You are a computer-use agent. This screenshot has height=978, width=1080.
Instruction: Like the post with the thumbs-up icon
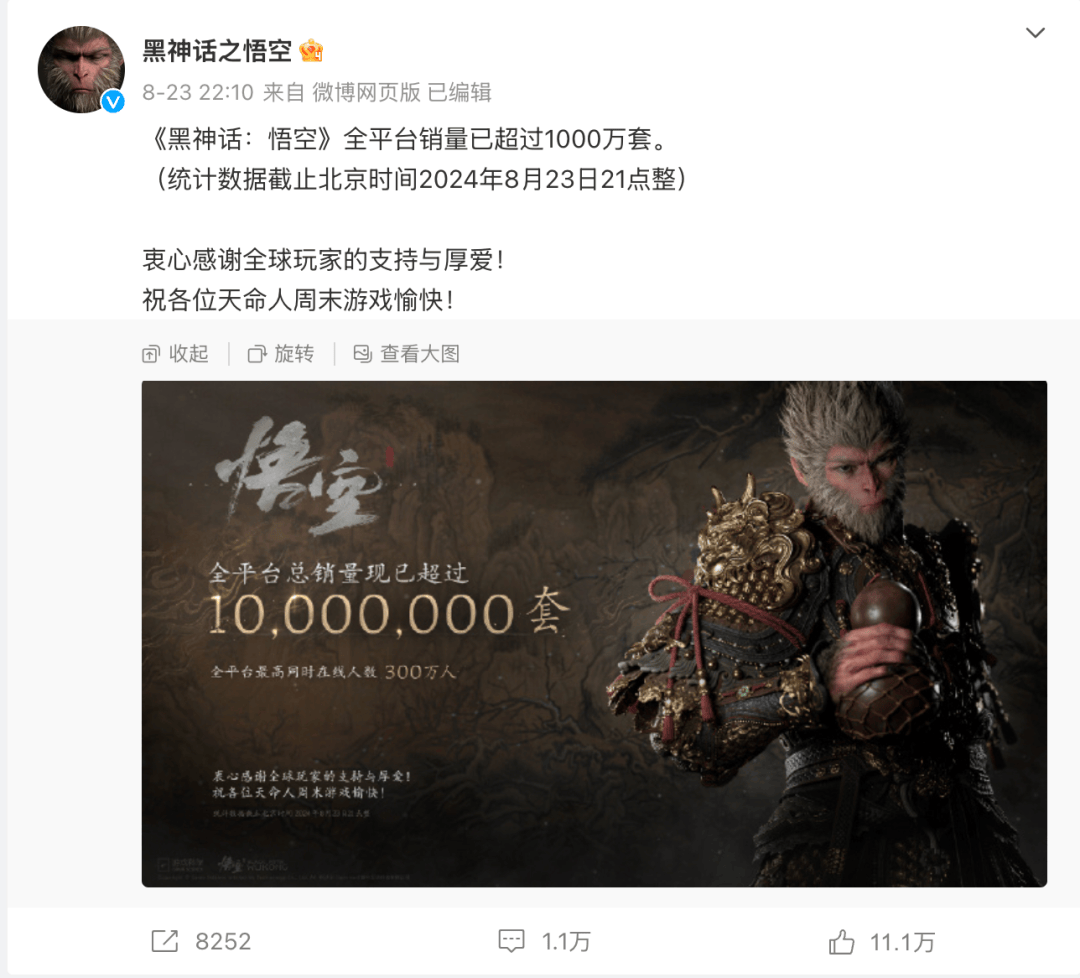tap(841, 941)
